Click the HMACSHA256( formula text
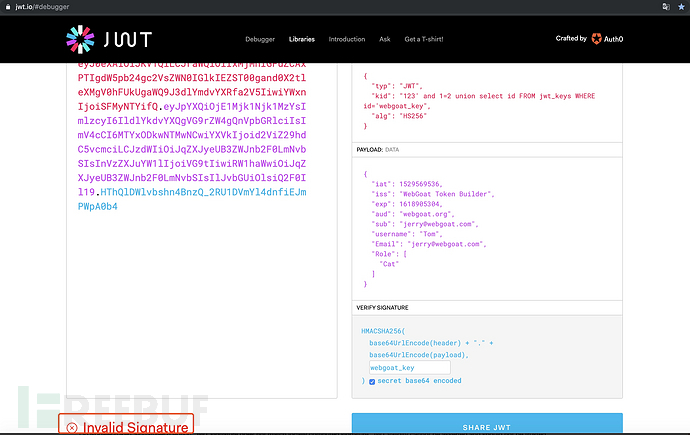This screenshot has width=690, height=435. pos(383,331)
